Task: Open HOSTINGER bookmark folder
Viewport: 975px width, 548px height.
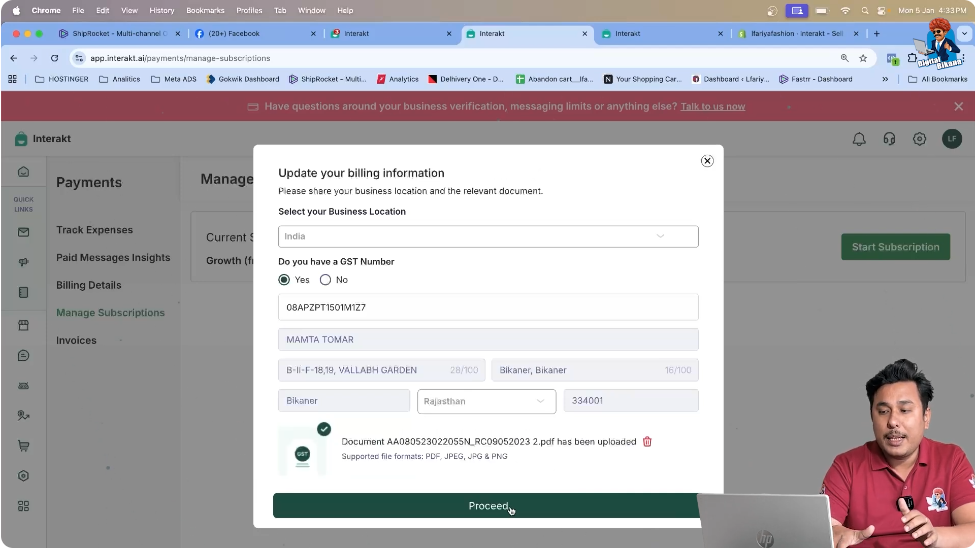Action: (62, 79)
